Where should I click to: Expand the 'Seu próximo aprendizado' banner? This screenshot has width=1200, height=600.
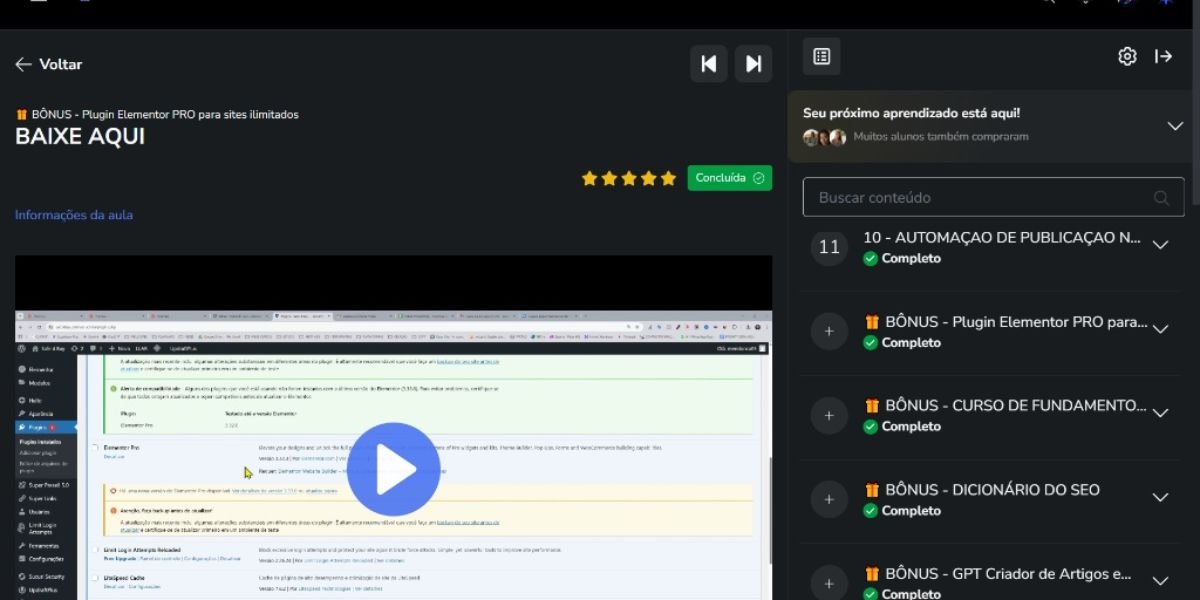point(1175,126)
